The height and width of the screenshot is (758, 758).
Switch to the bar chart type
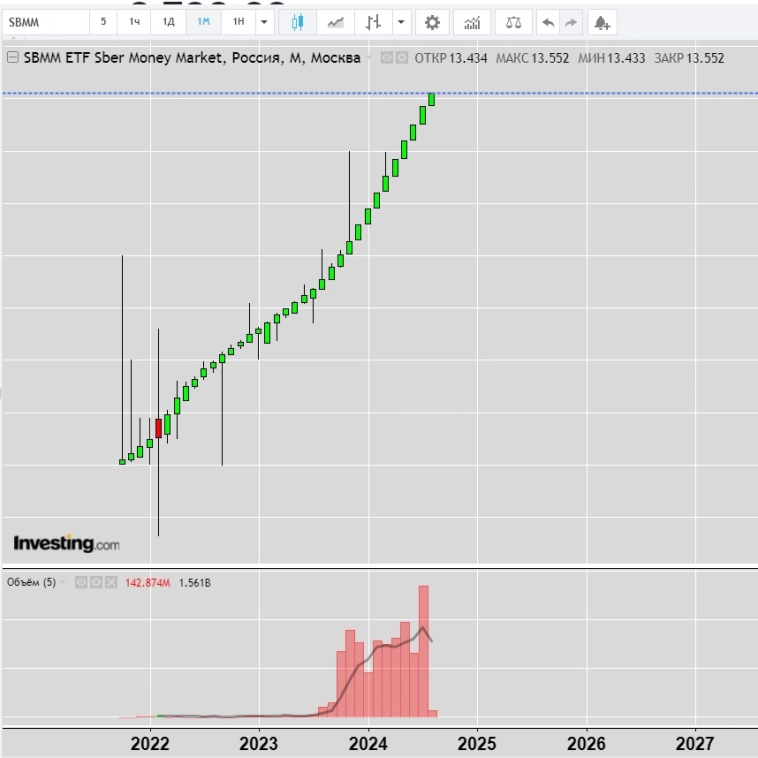point(373,22)
